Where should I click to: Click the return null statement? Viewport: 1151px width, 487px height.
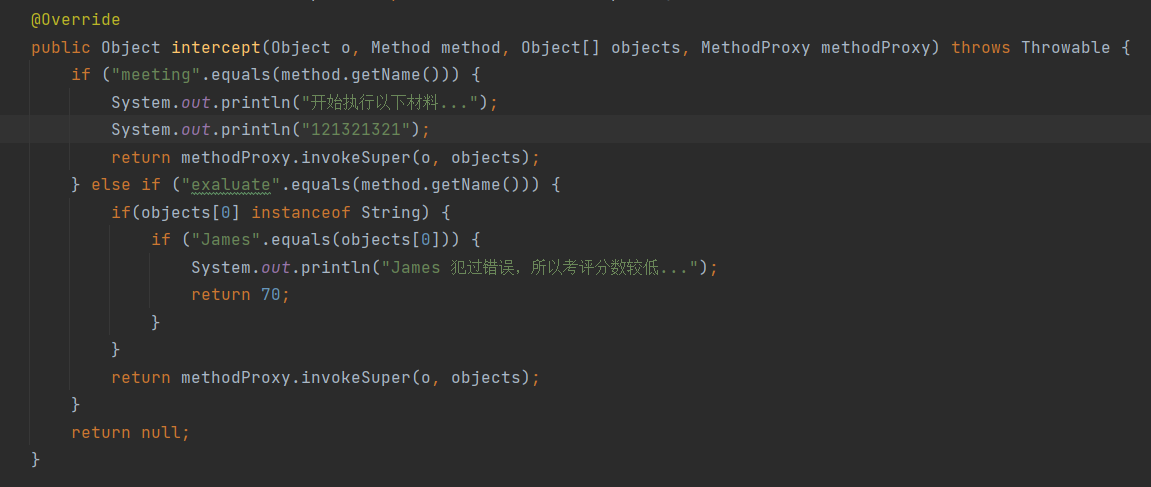(x=131, y=433)
